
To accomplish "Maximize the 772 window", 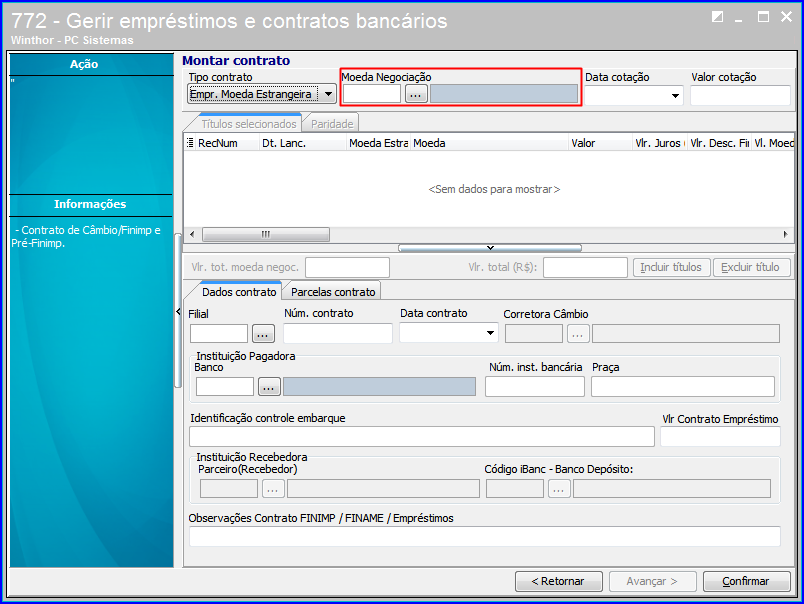I will pyautogui.click(x=763, y=17).
